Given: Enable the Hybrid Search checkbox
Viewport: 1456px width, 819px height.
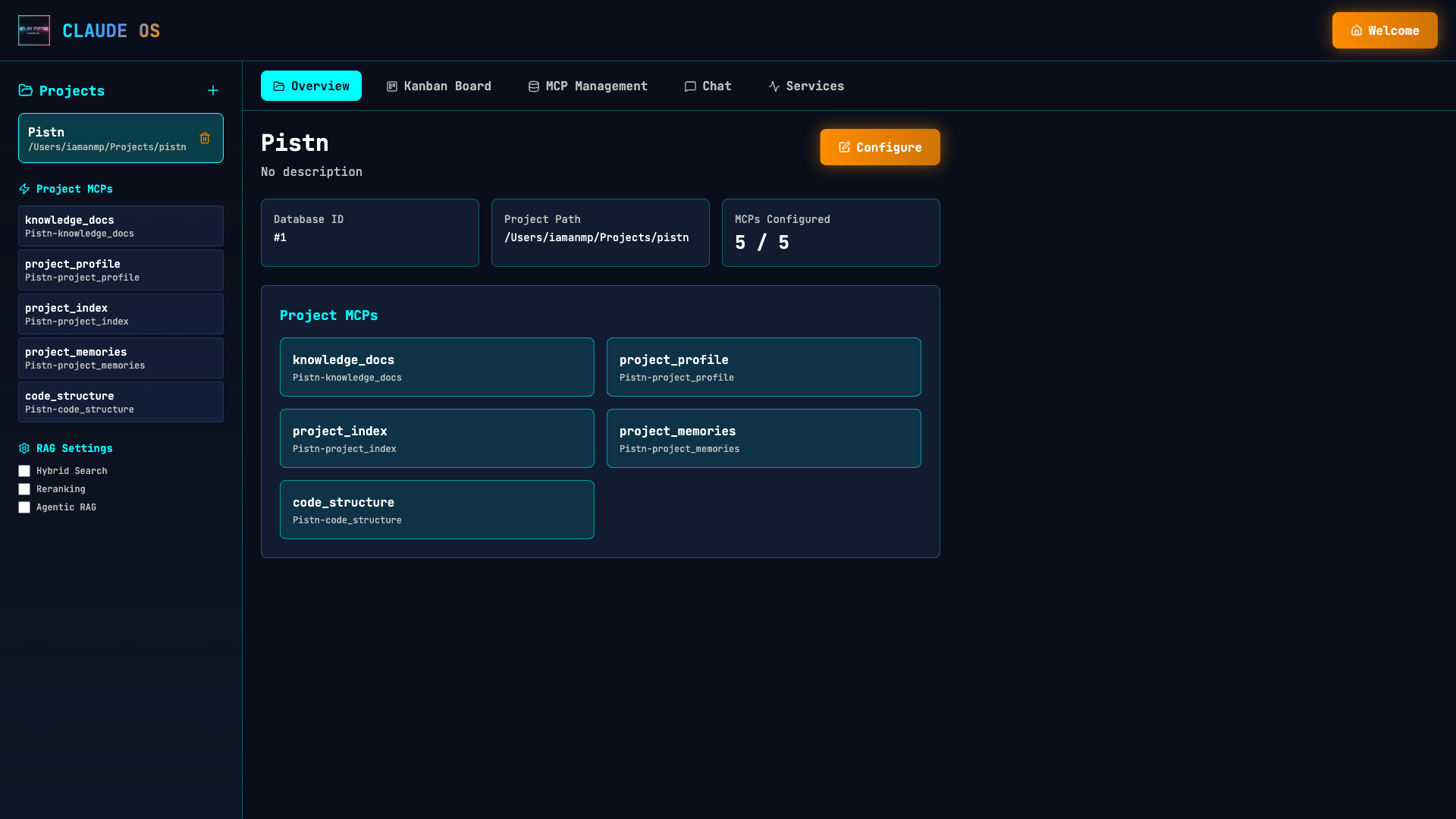Looking at the screenshot, I should [24, 471].
